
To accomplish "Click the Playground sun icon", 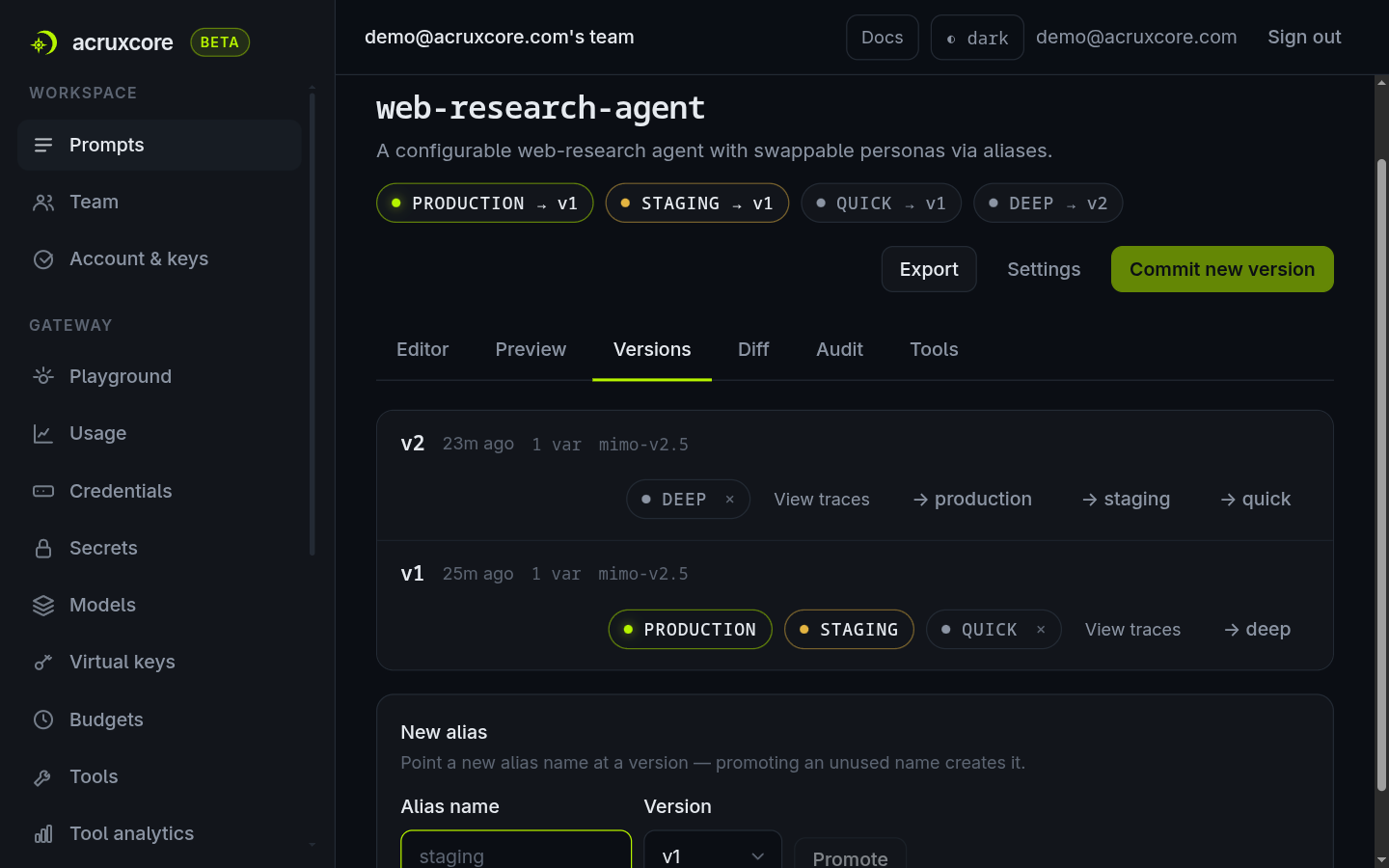I will tap(43, 376).
